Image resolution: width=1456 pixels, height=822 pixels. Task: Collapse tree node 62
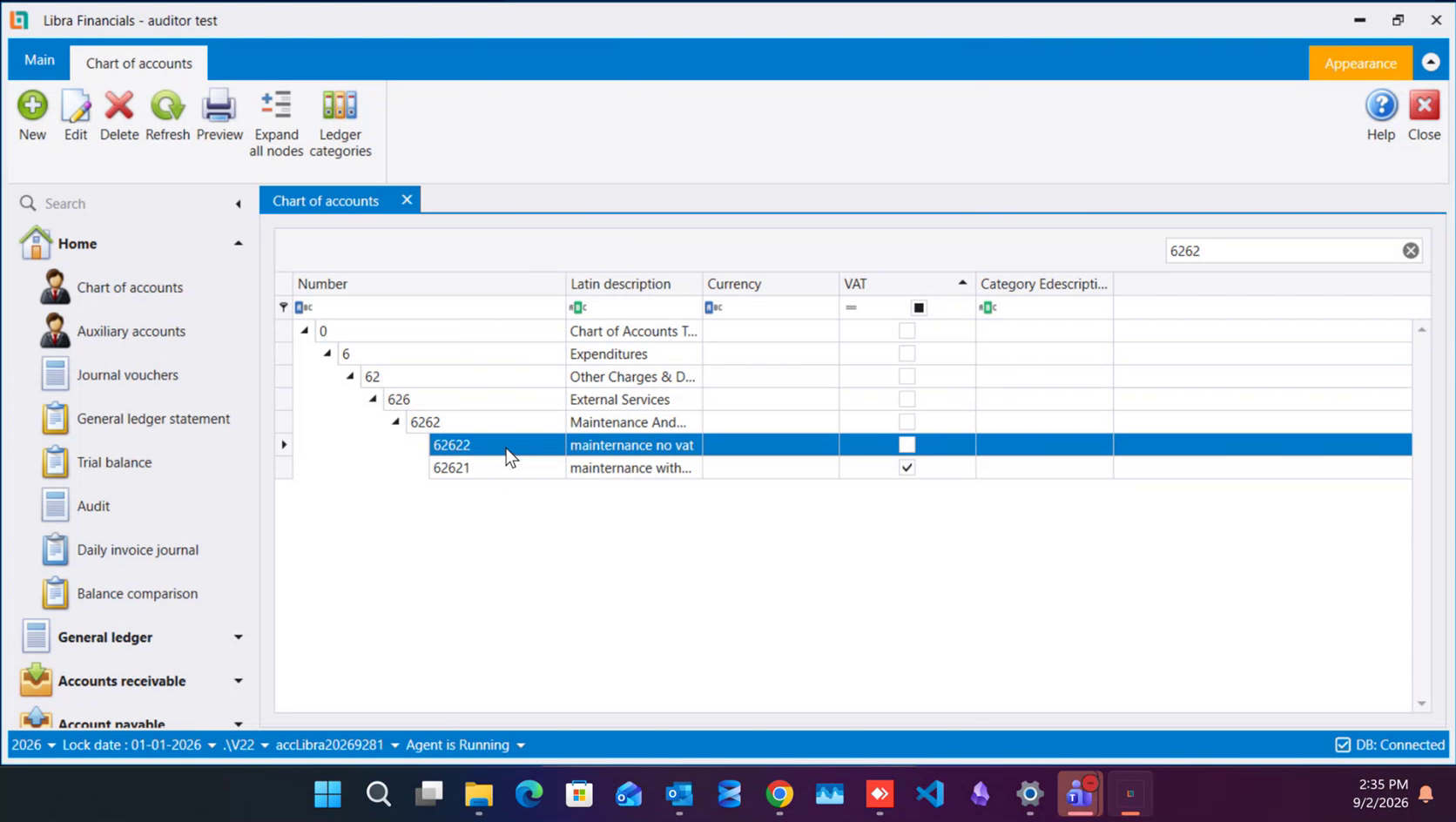(x=350, y=376)
